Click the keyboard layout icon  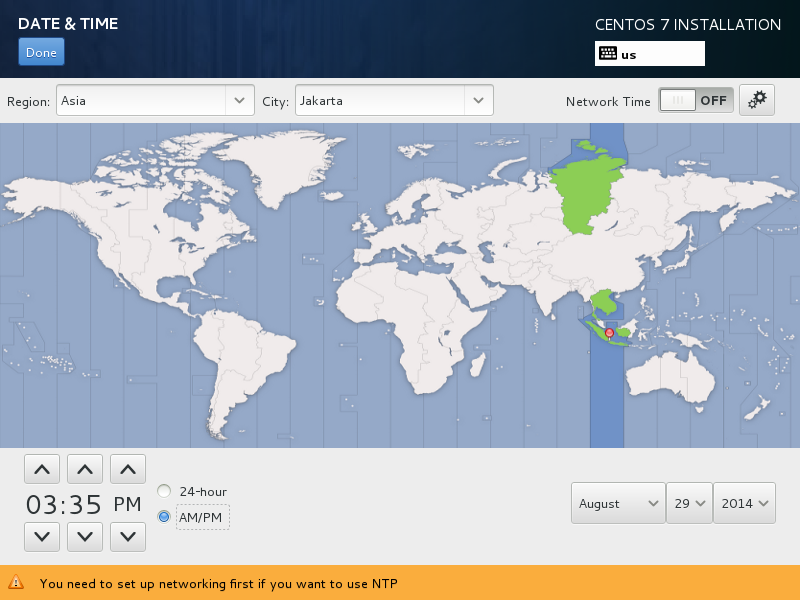click(608, 54)
